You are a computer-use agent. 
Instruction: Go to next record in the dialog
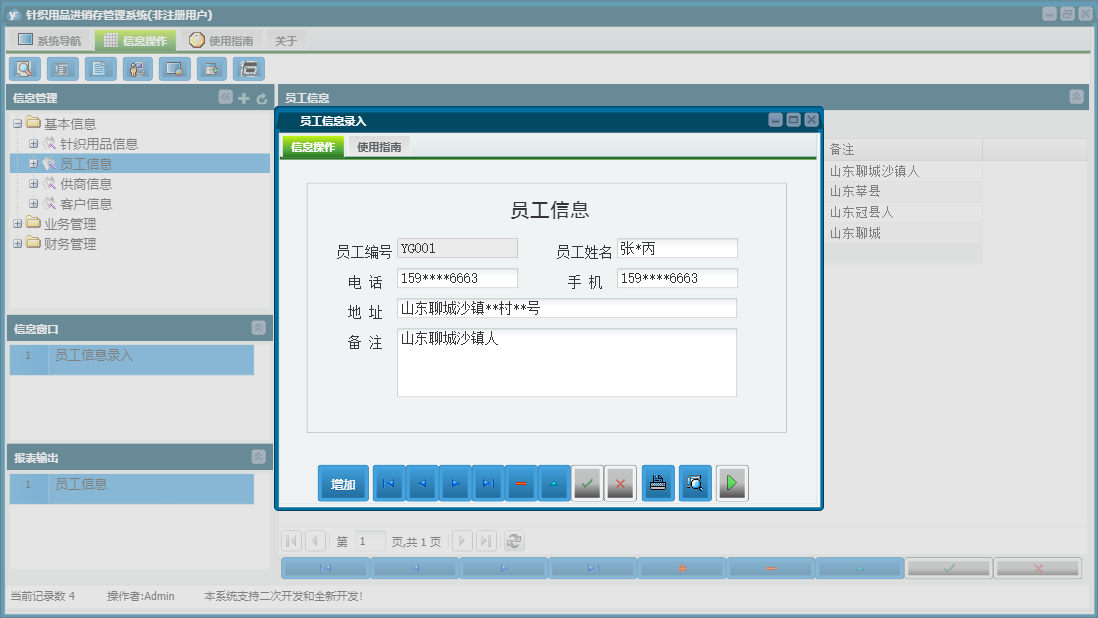coord(455,483)
